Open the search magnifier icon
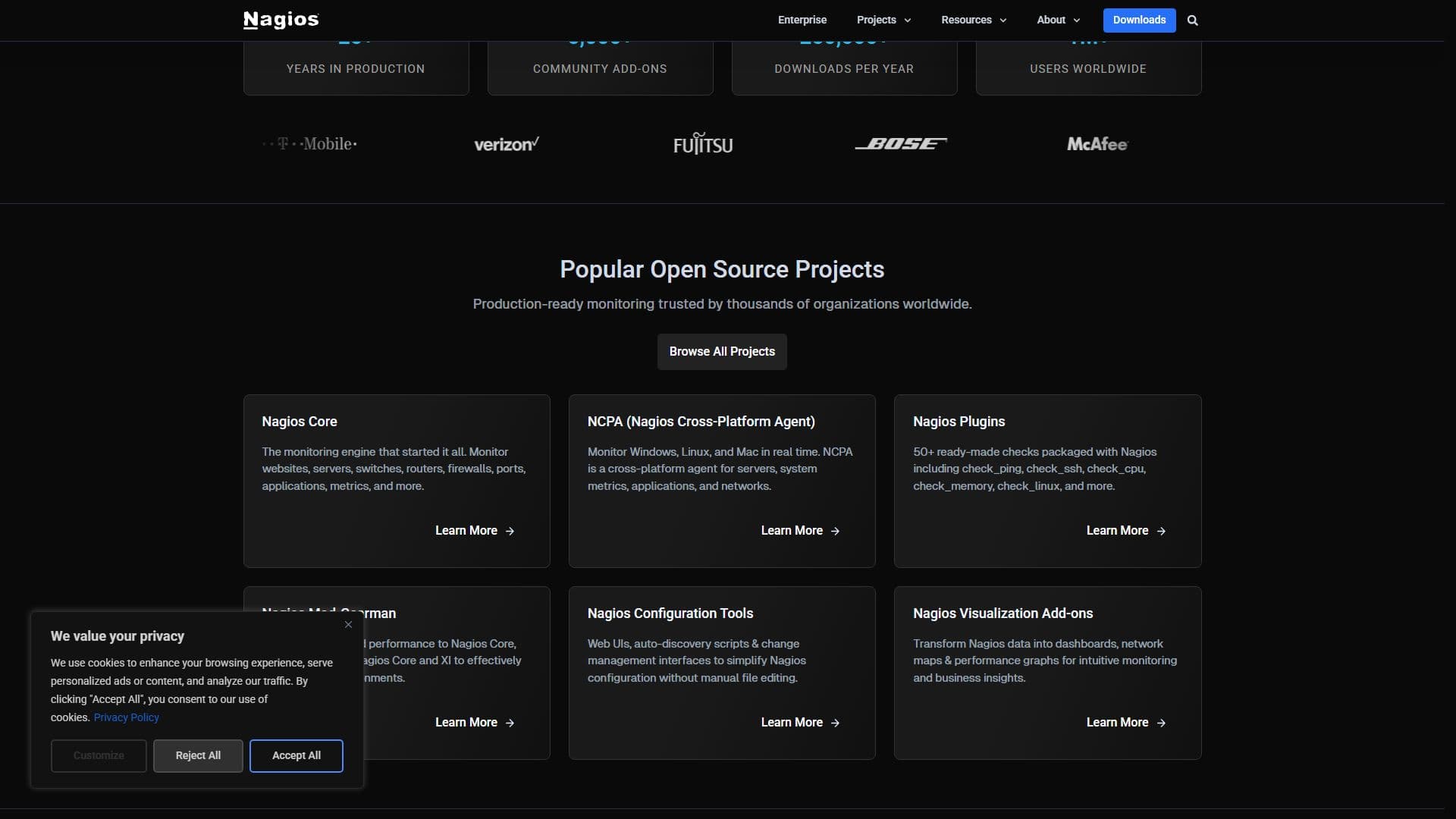This screenshot has height=819, width=1456. tap(1192, 20)
